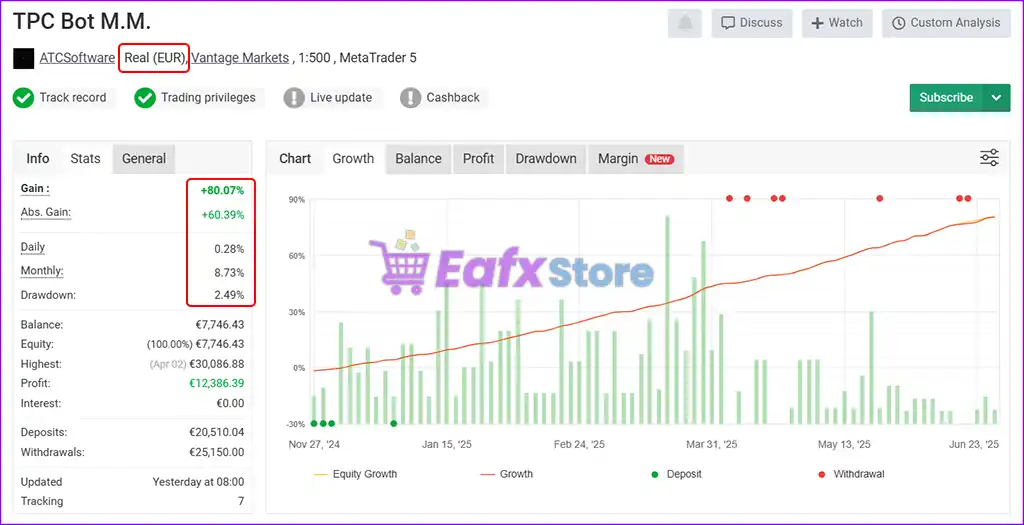Switch to the Balance chart tab
This screenshot has width=1024, height=525.
(418, 159)
